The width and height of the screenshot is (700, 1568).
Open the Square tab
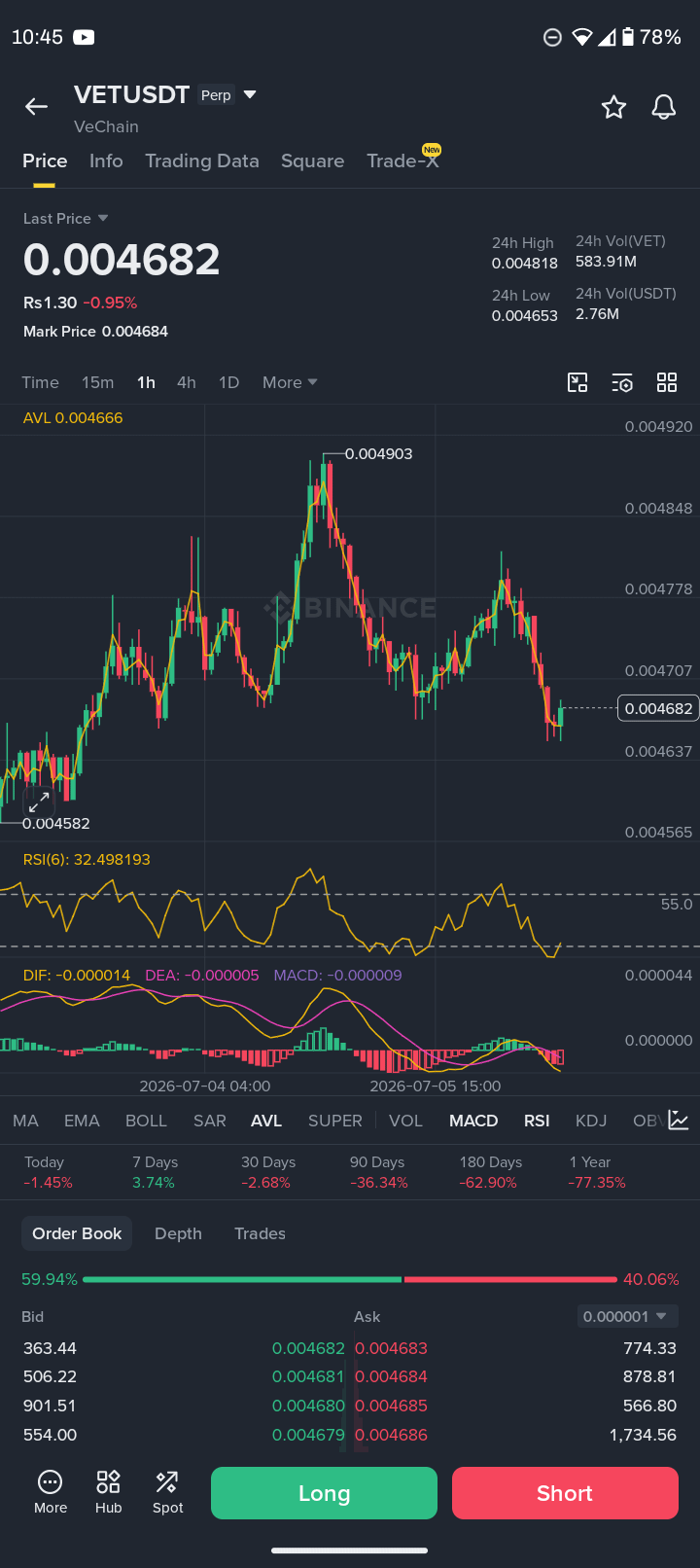[312, 161]
